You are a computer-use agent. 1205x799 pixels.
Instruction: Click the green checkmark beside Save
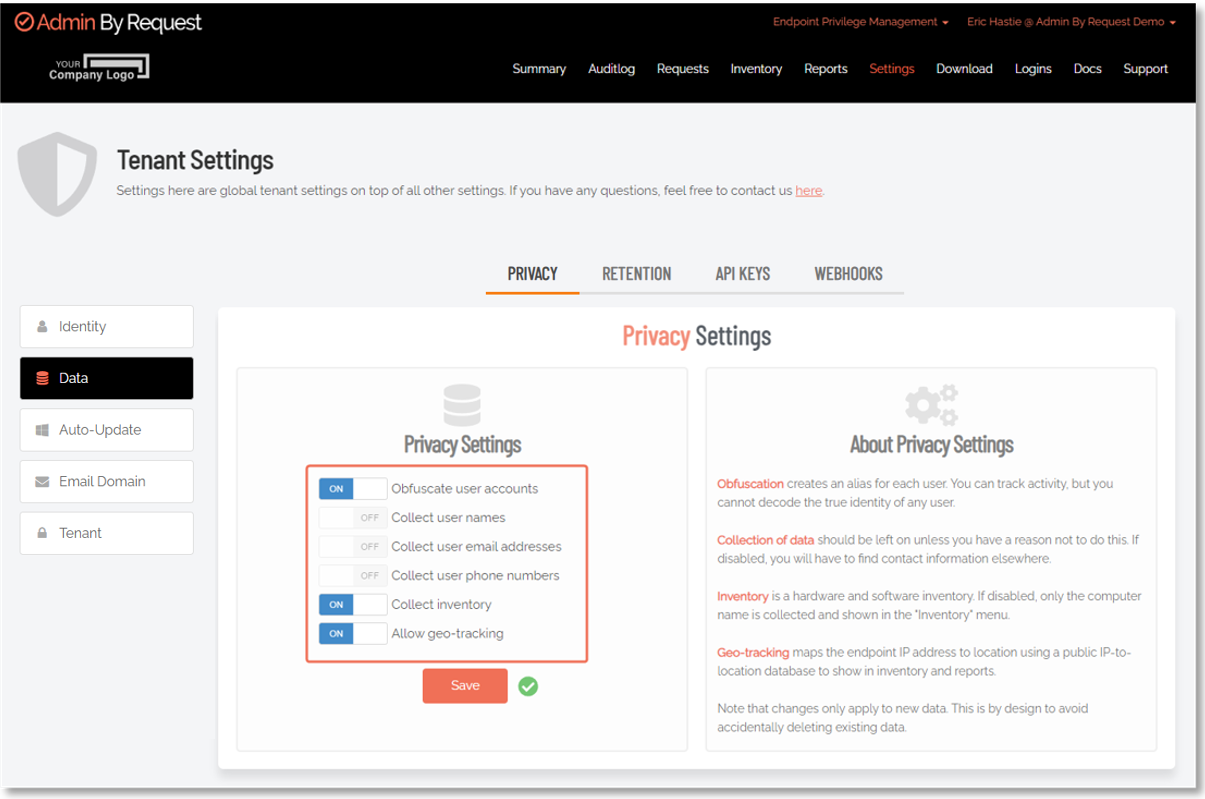(x=528, y=686)
